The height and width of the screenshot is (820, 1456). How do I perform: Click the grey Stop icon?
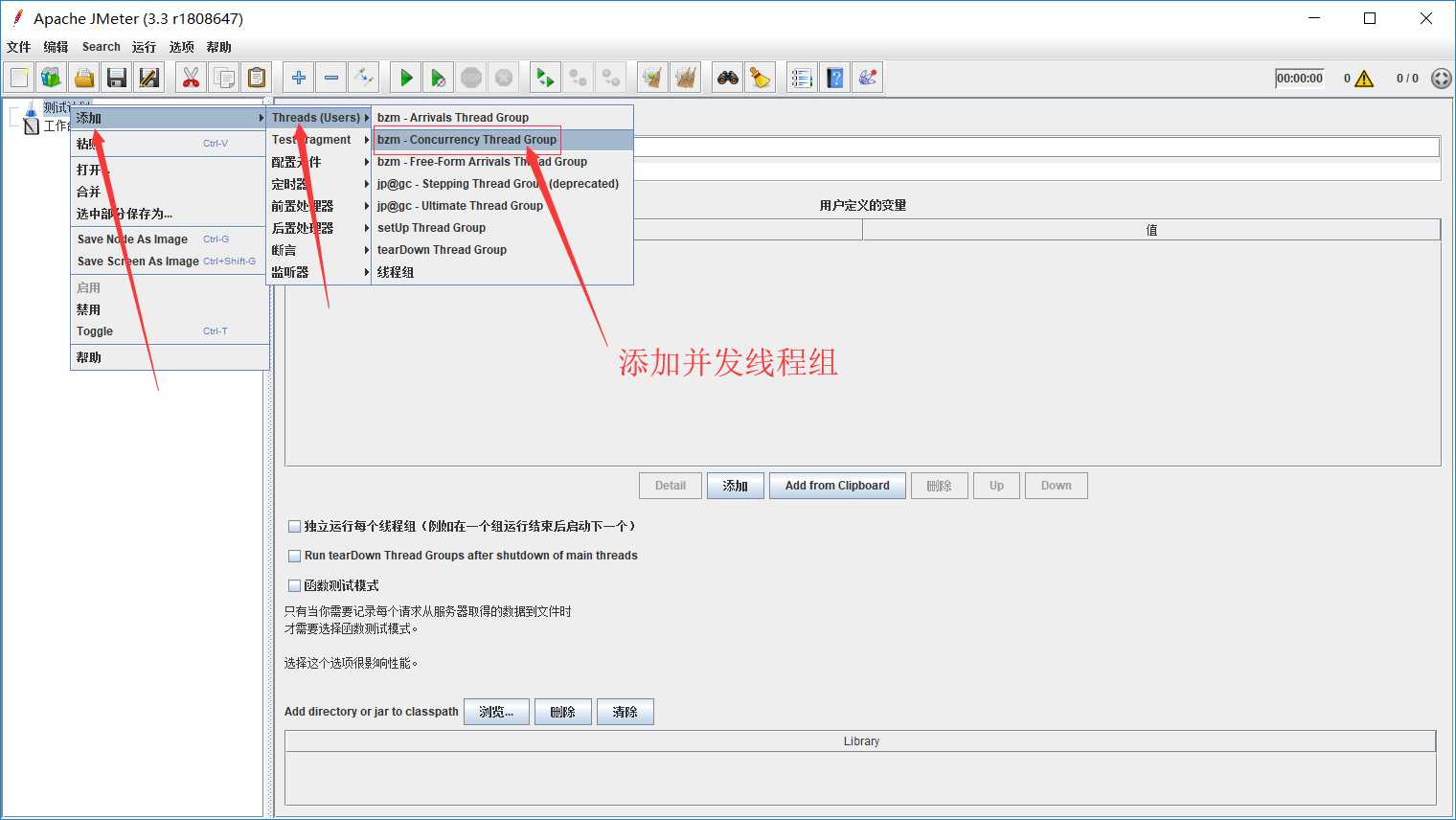tap(471, 78)
